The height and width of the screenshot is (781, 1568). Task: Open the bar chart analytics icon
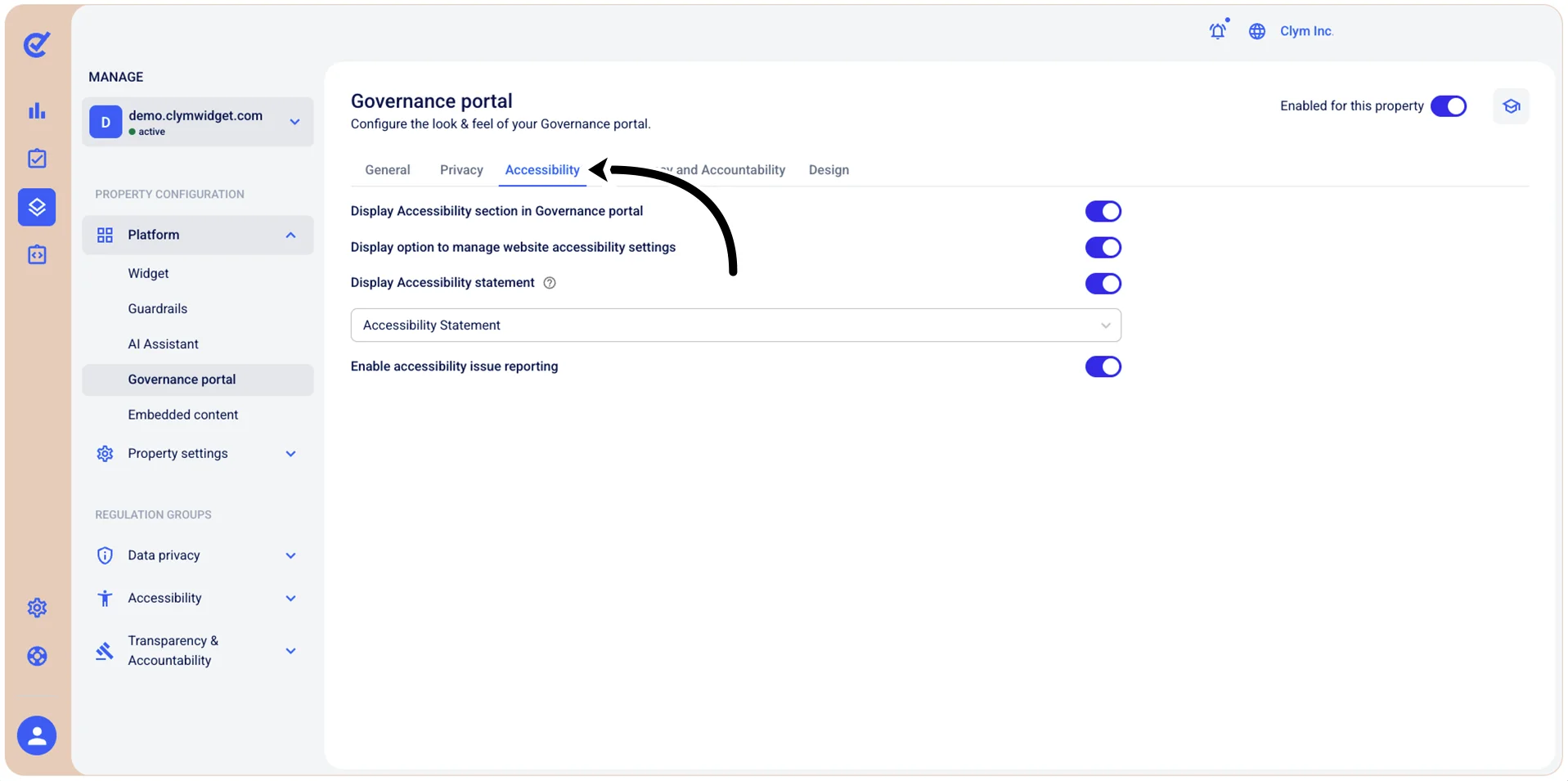[37, 111]
